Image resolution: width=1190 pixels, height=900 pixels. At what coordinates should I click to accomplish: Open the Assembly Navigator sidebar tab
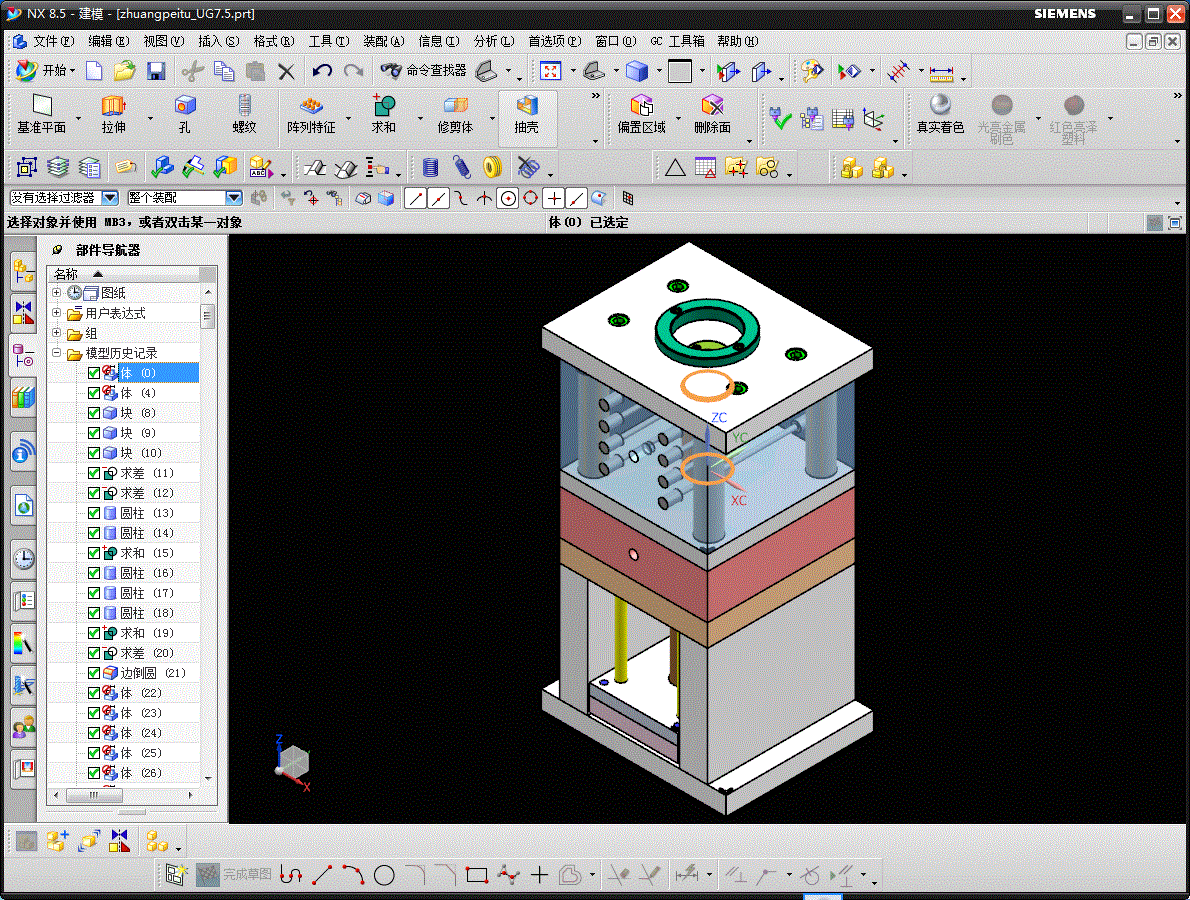point(23,271)
